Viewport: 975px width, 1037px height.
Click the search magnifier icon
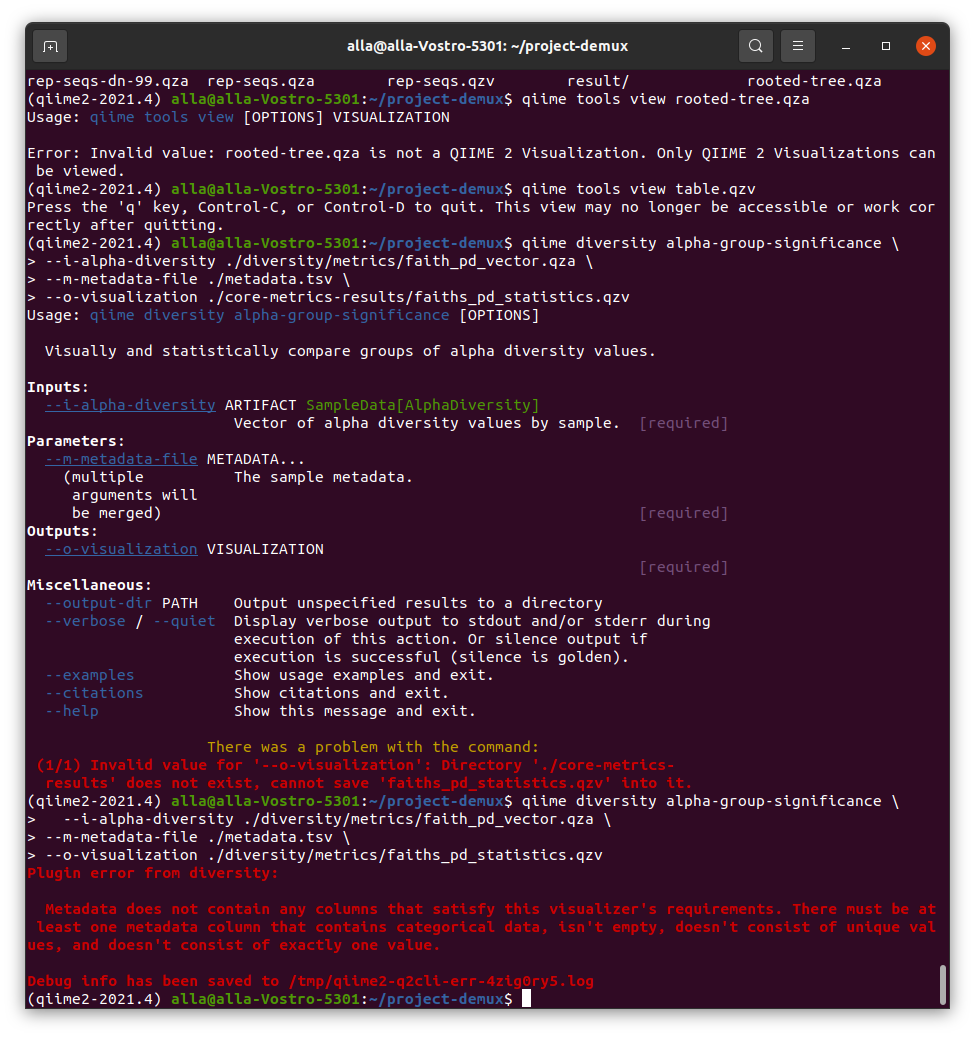coord(756,46)
